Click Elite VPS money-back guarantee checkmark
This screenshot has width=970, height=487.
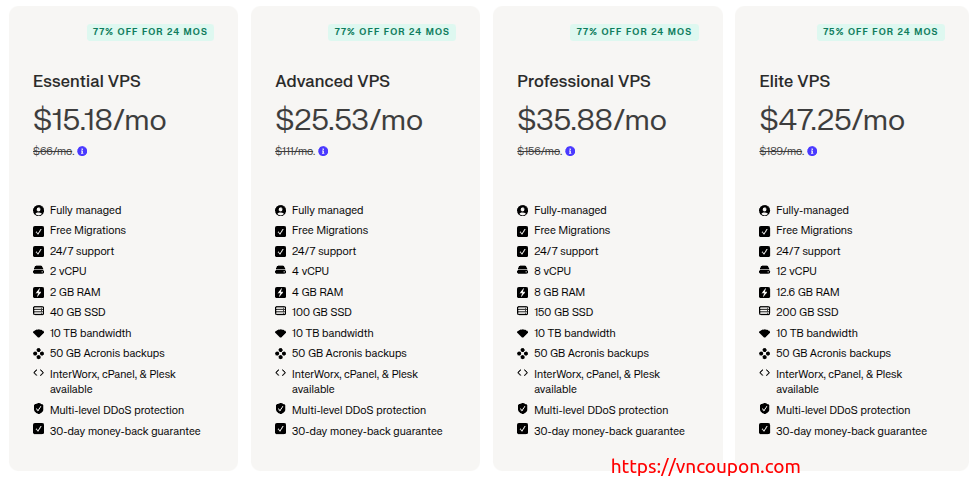(765, 430)
